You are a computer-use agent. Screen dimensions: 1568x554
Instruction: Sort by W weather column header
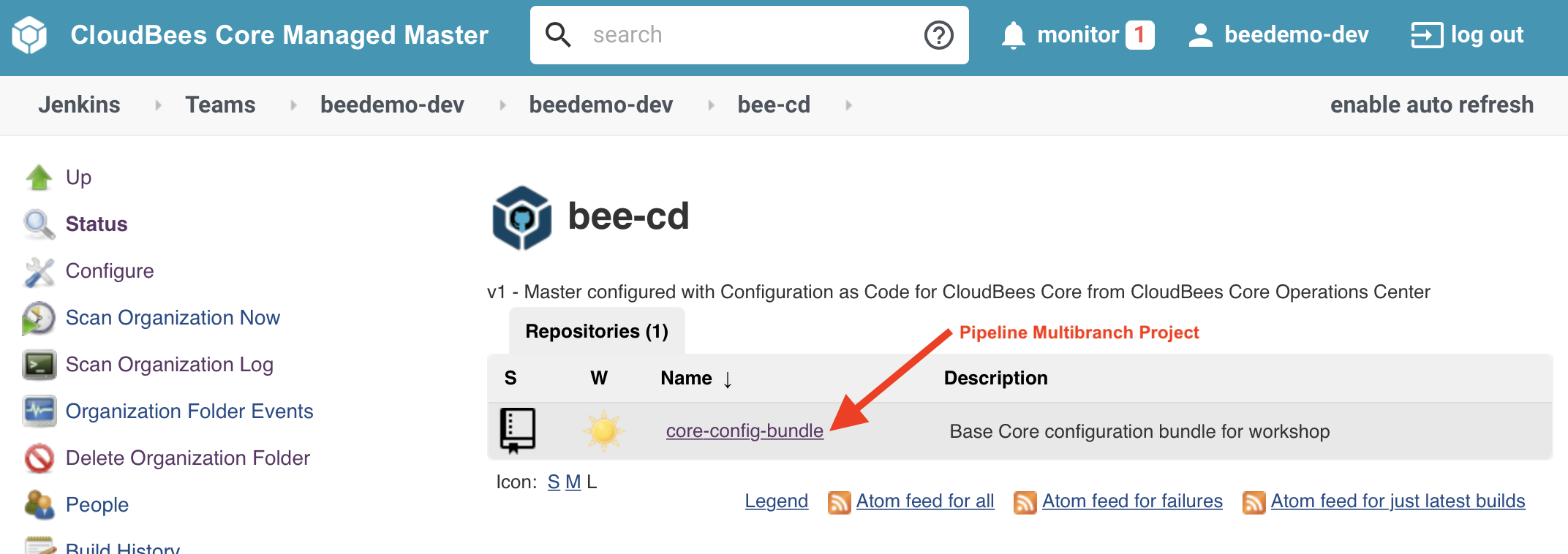click(x=599, y=378)
